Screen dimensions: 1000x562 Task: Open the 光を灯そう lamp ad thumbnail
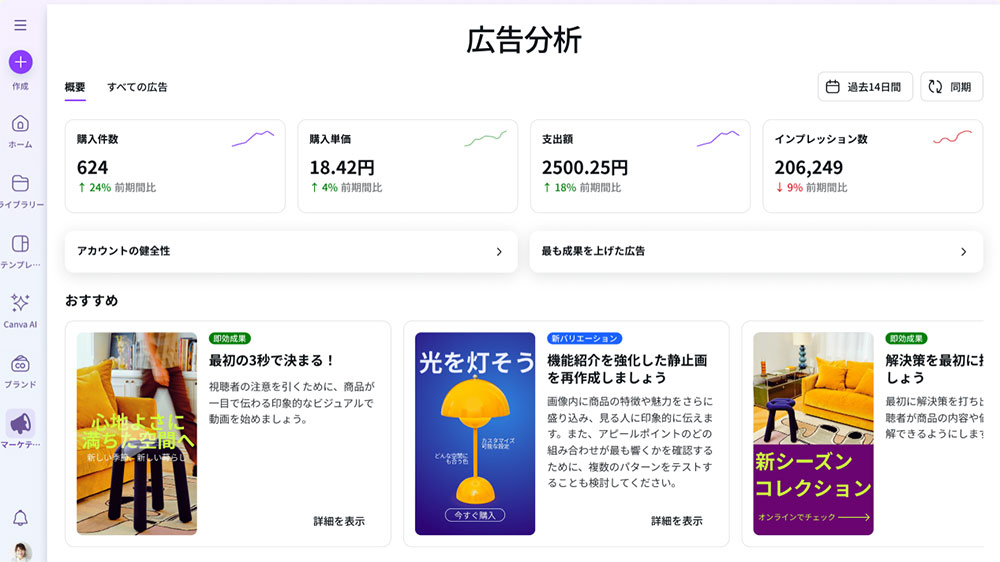click(475, 433)
